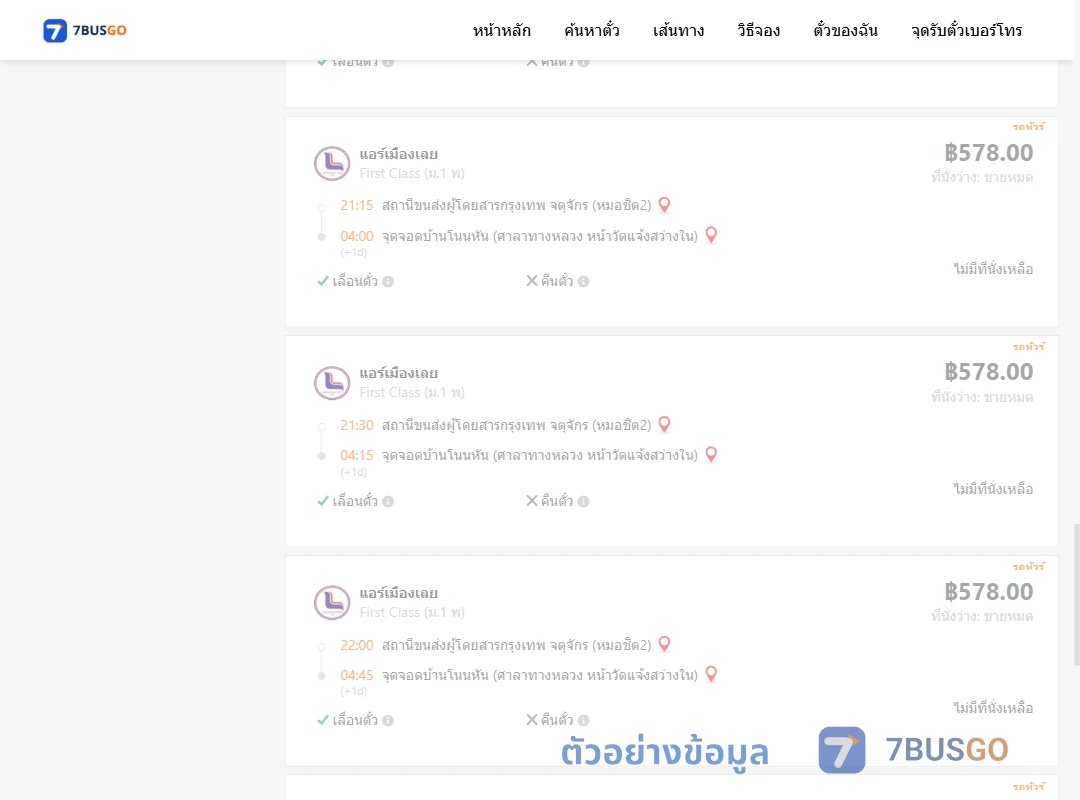The width and height of the screenshot is (1080, 800).
Task: Click First Class (ม.1 พ) on 21:30 card
Action: [412, 392]
